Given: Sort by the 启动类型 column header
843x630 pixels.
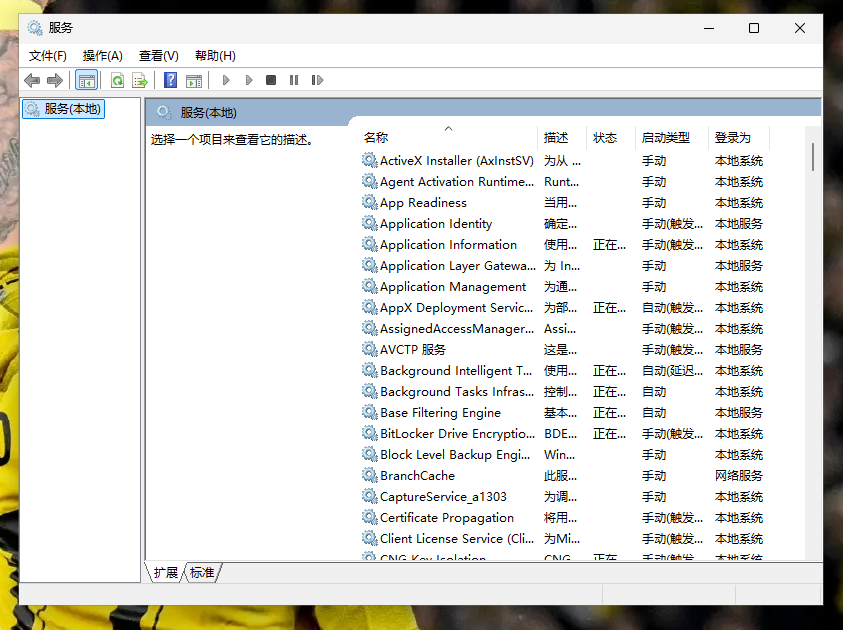Looking at the screenshot, I should (x=671, y=138).
